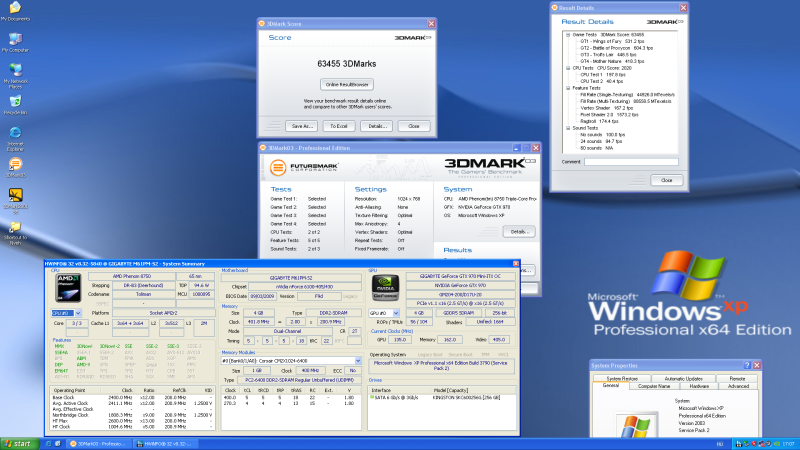Switch to the Remote tab
The width and height of the screenshot is (800, 450).
coord(737,379)
